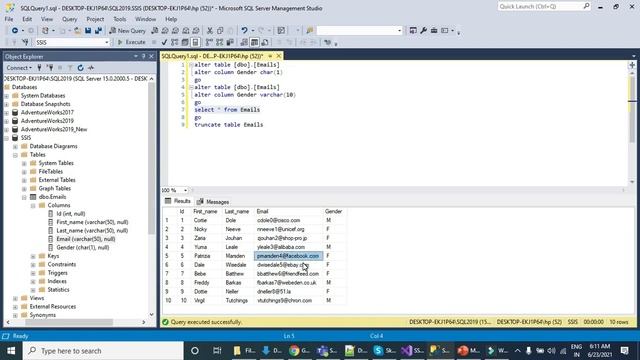Select Gender (char(1), null) column

[x=82, y=248]
